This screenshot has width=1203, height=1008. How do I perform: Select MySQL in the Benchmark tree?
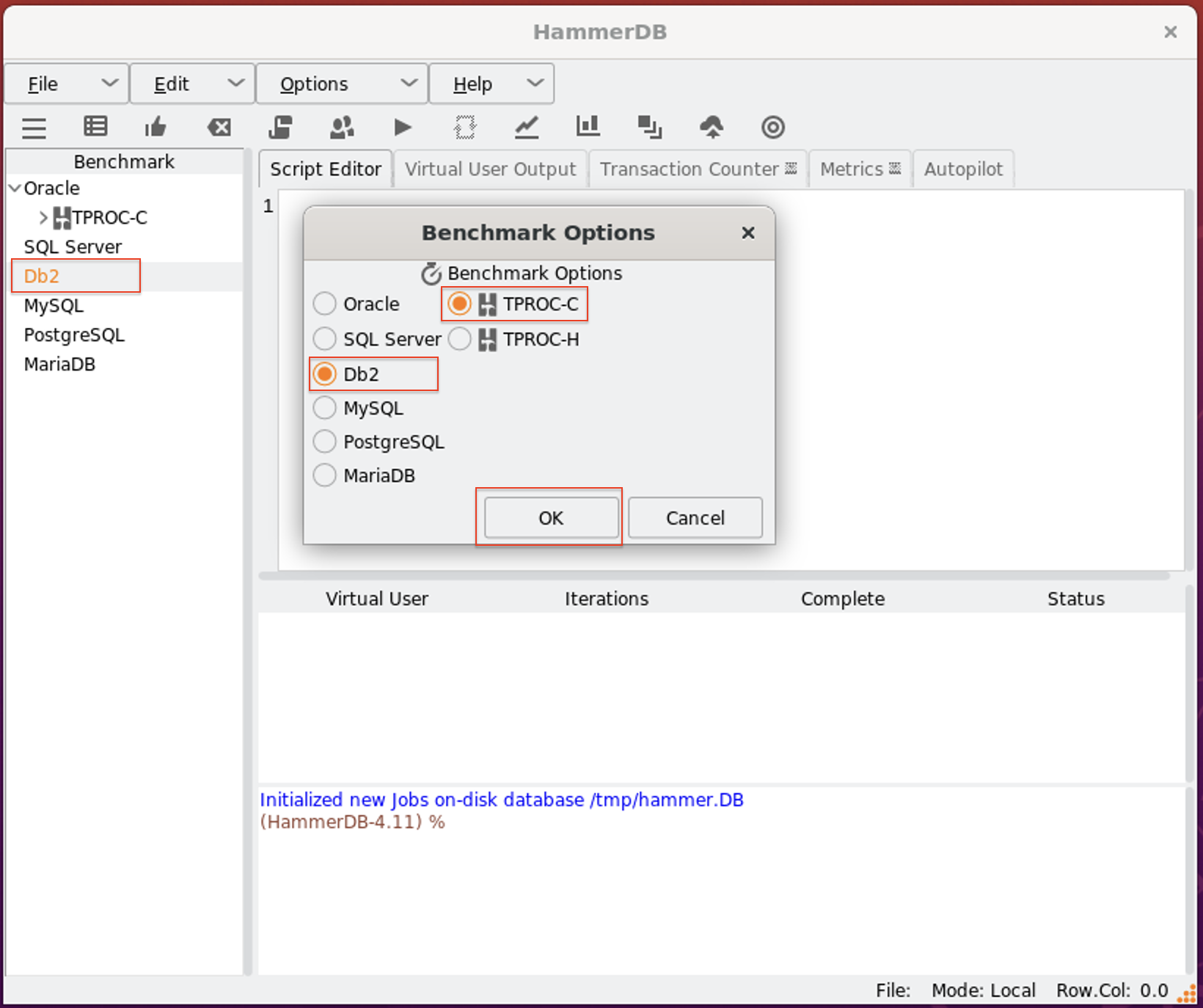point(54,306)
